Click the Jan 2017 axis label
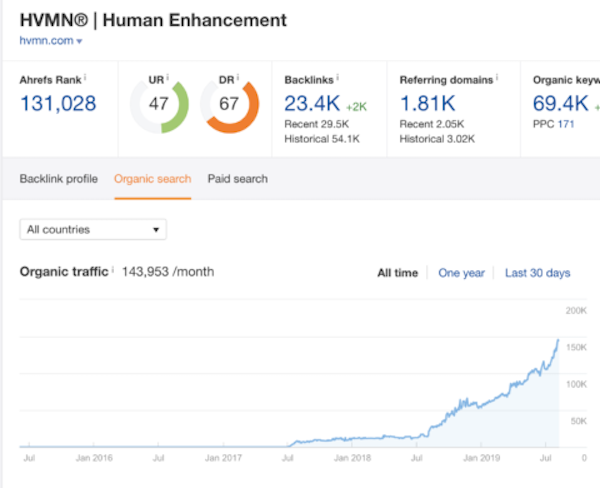The image size is (600, 488). (x=223, y=458)
